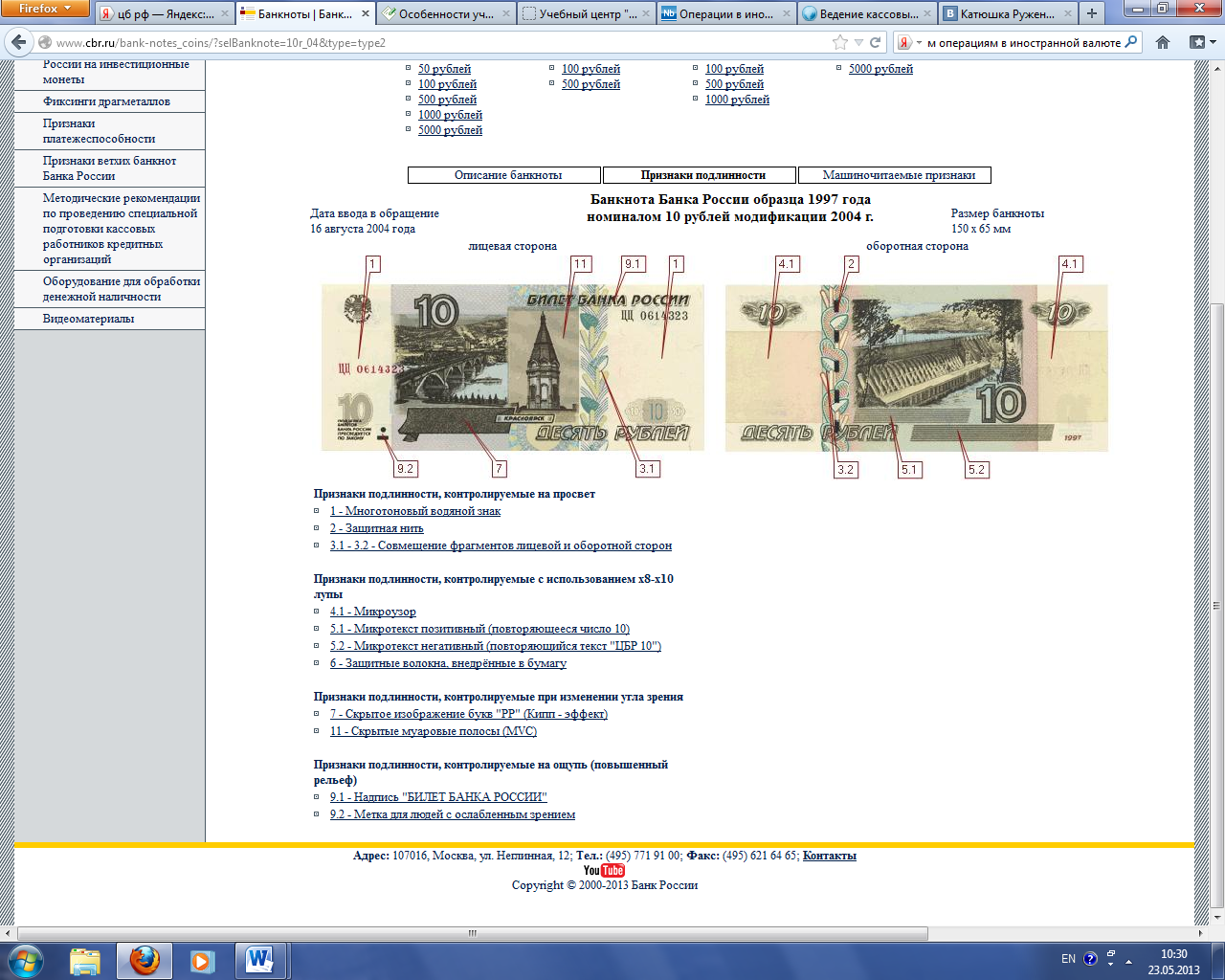
Task: Click the EN language indicator
Action: [1068, 959]
